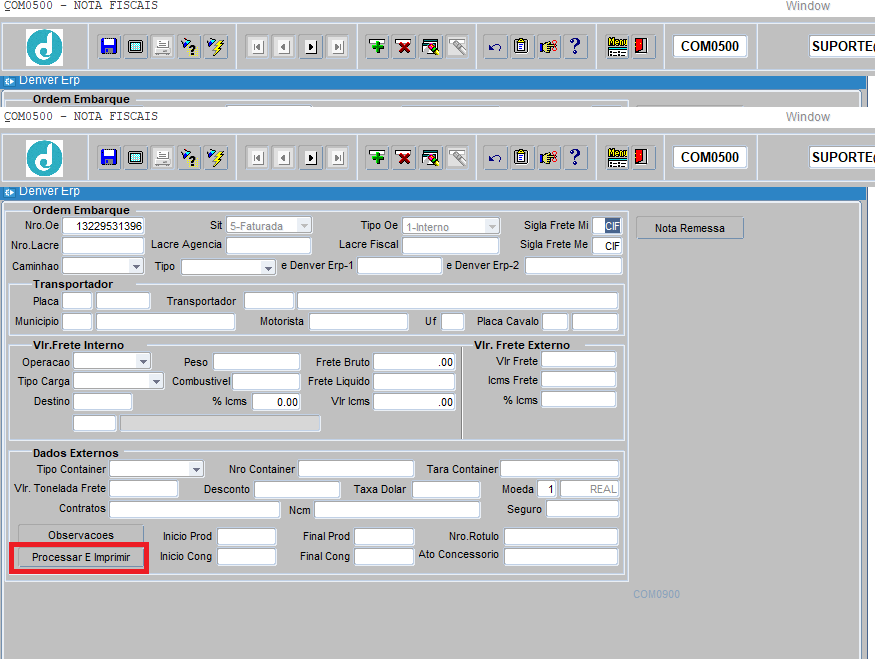Click the Contratos input field
Image resolution: width=875 pixels, height=659 pixels.
click(x=195, y=509)
